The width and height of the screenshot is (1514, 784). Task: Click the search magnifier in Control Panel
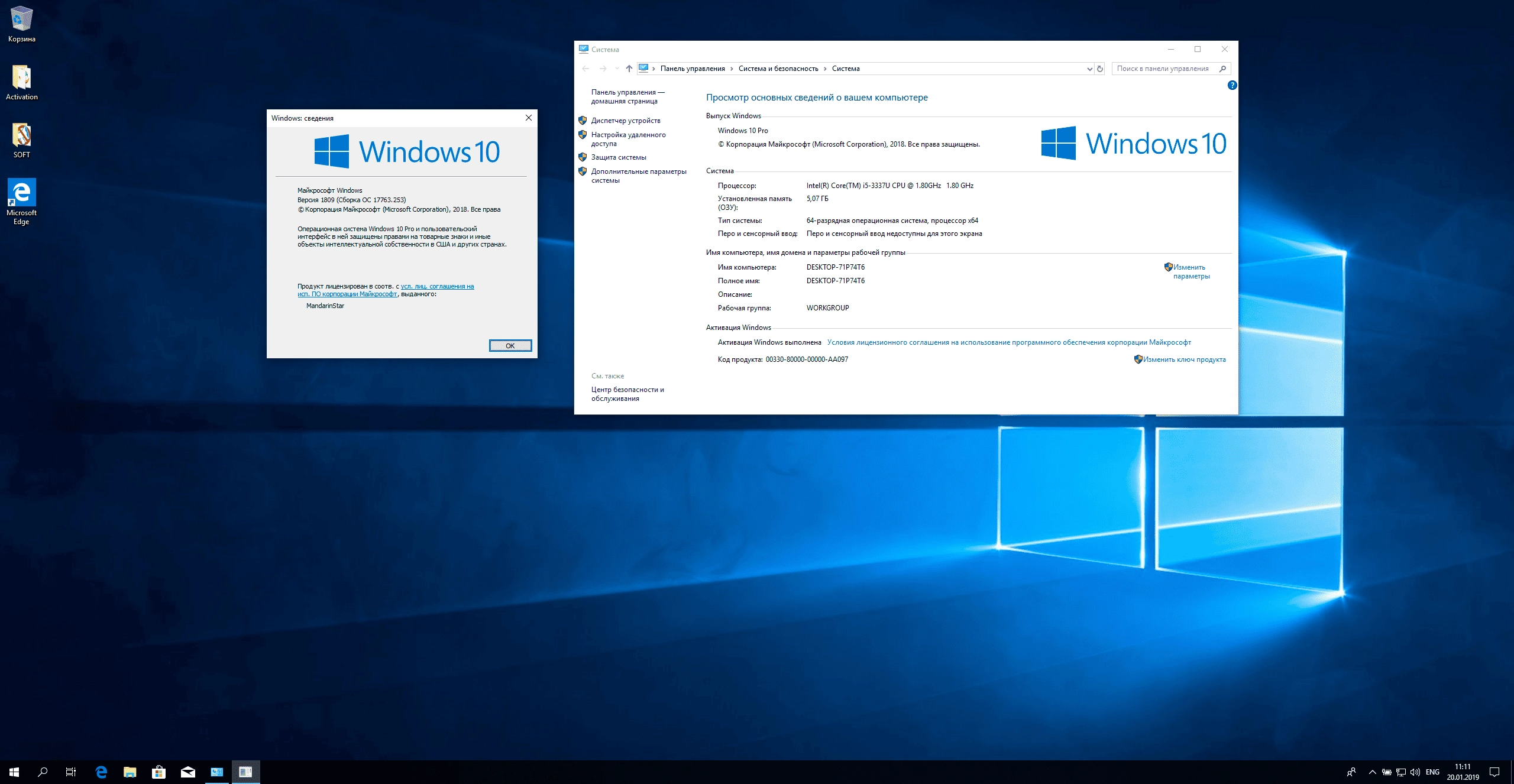(x=1223, y=69)
